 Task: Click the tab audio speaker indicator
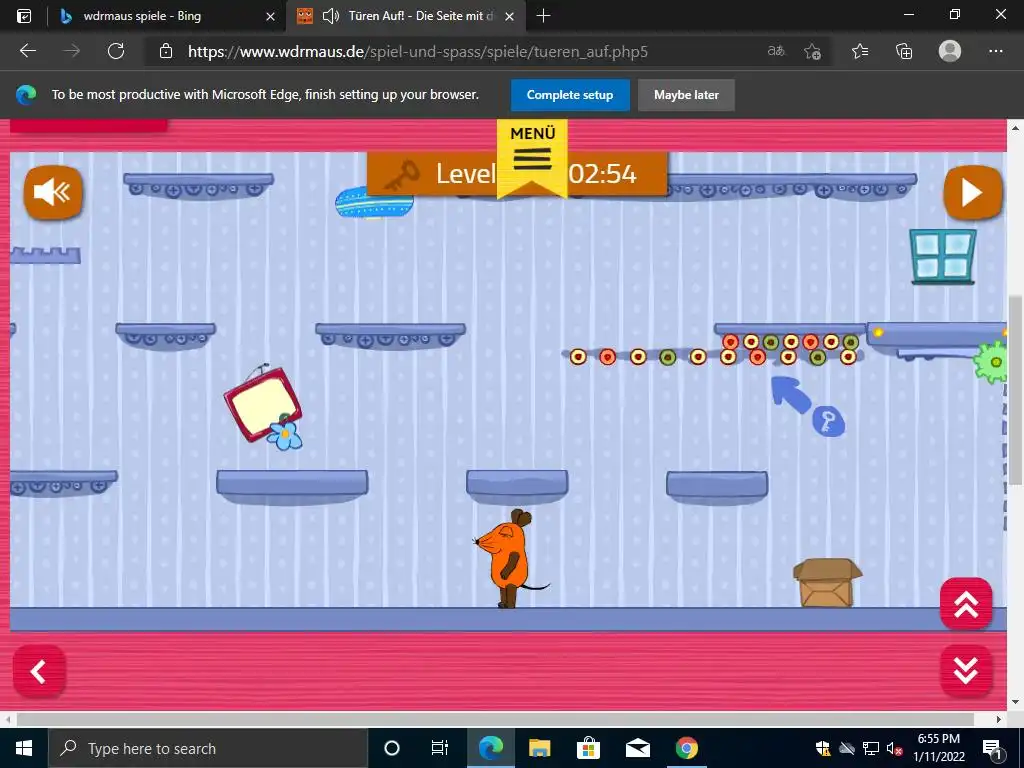[331, 16]
